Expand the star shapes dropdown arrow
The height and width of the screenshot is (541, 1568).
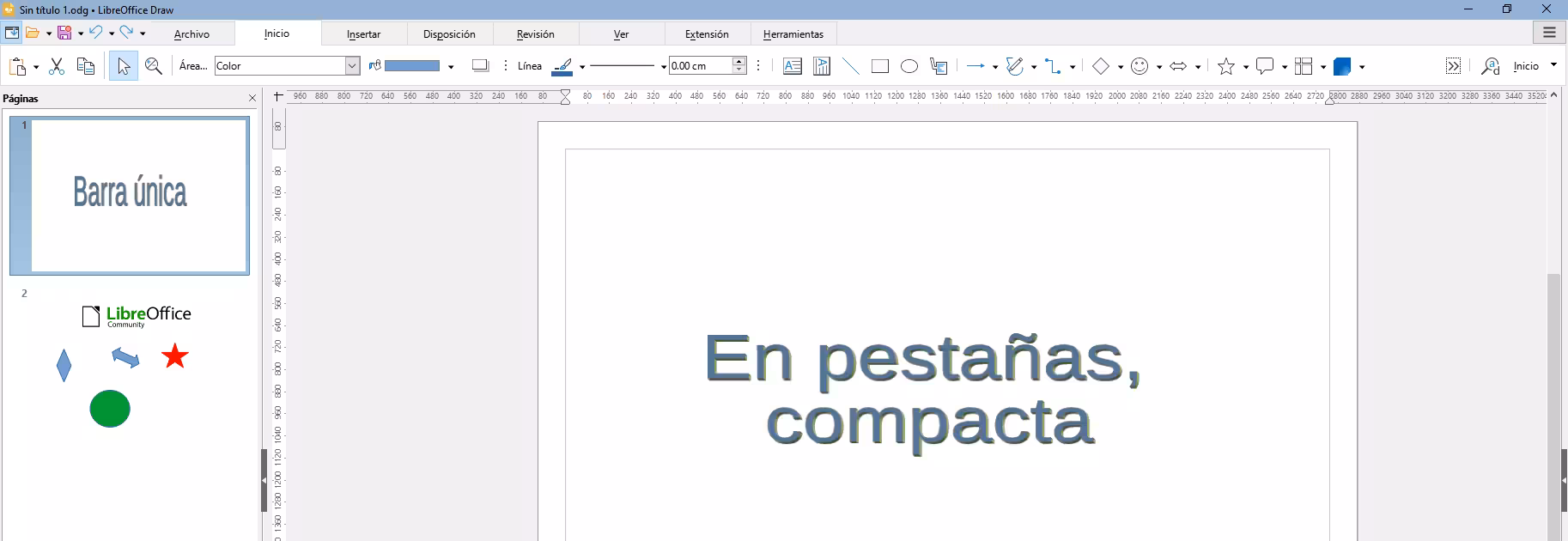(1245, 67)
